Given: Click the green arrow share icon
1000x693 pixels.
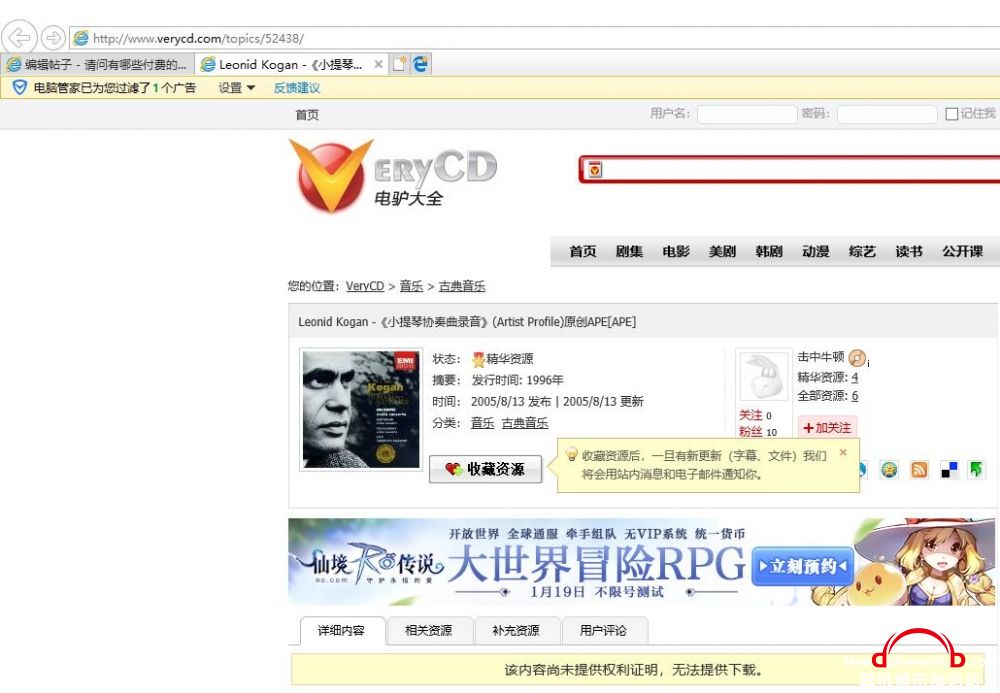Looking at the screenshot, I should point(976,470).
